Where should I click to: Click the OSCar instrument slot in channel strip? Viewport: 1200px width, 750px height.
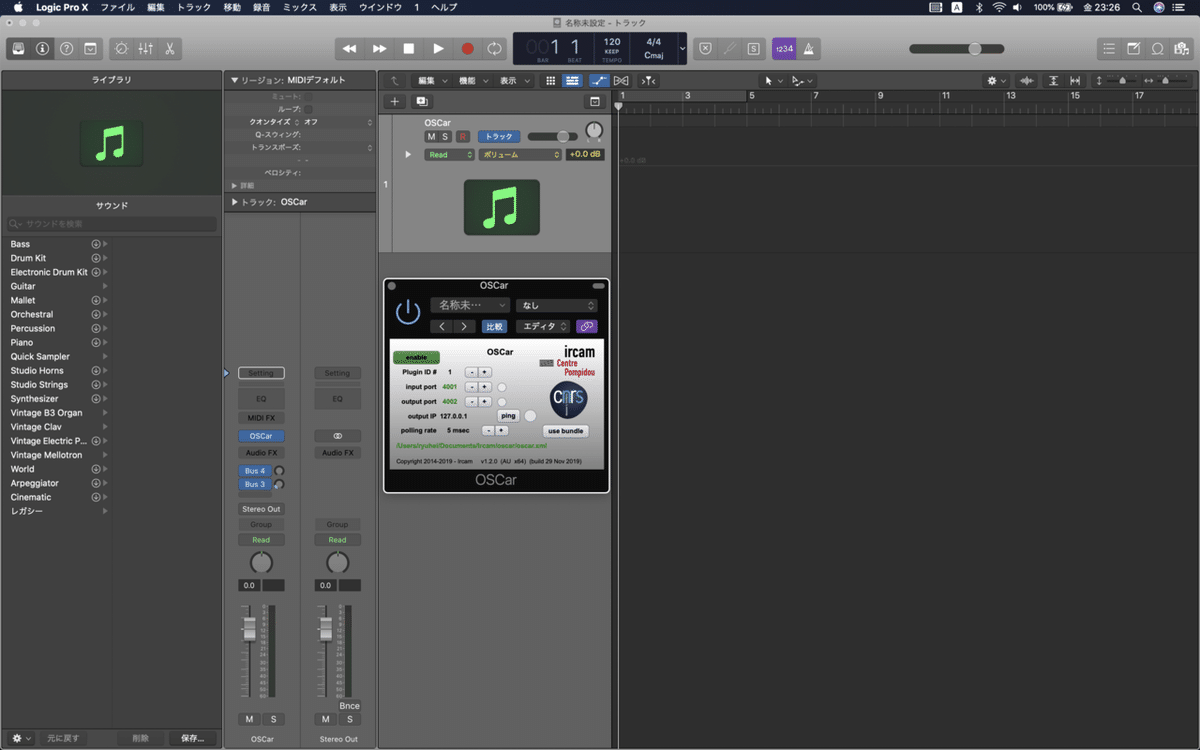261,436
